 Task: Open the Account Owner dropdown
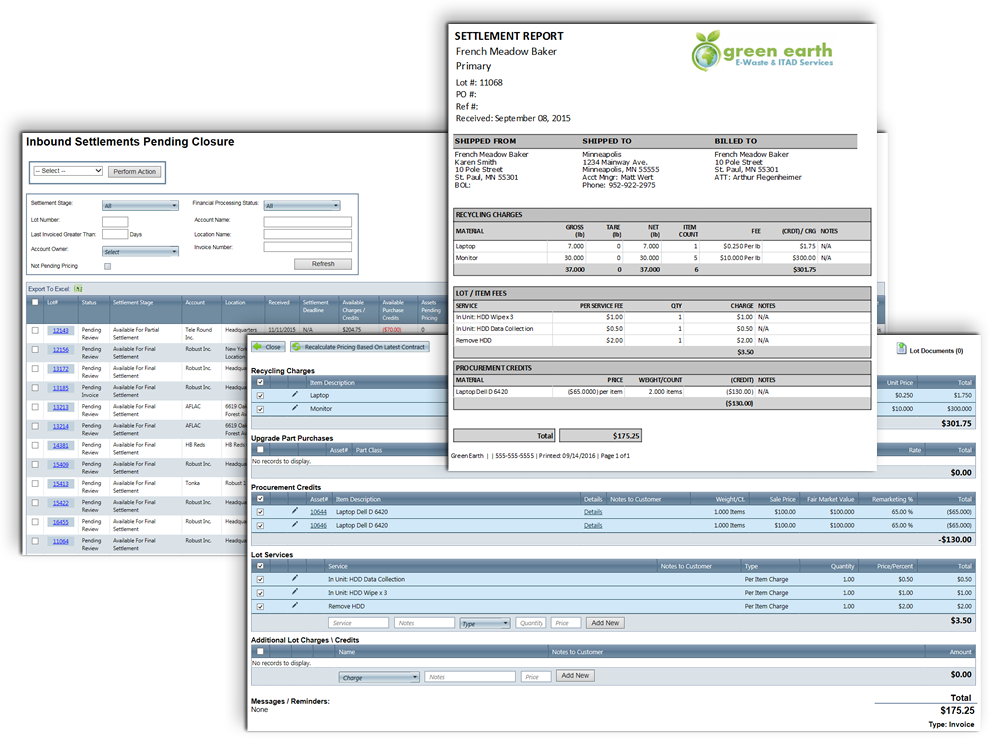[x=140, y=252]
